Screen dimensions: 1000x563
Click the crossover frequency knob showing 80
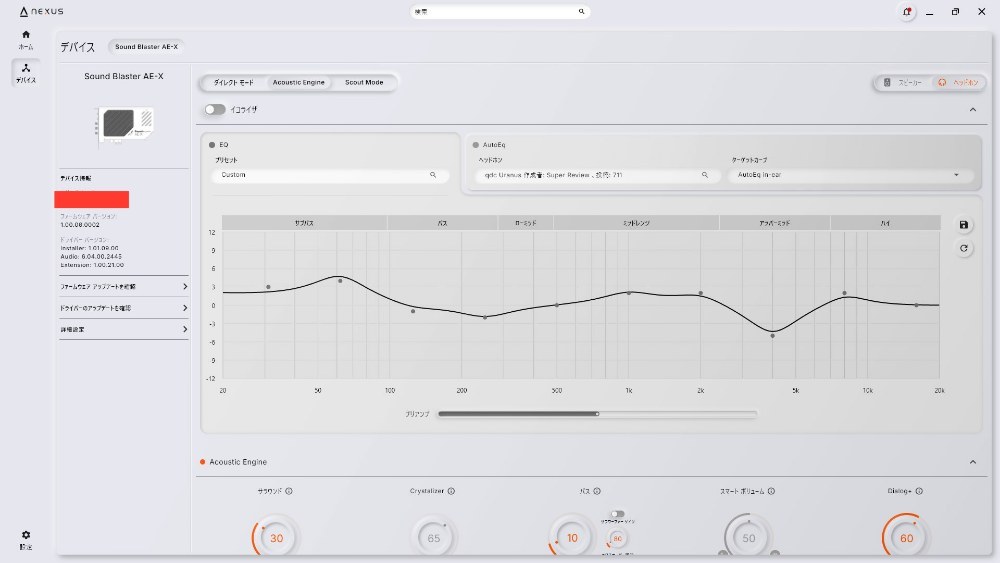(x=617, y=539)
